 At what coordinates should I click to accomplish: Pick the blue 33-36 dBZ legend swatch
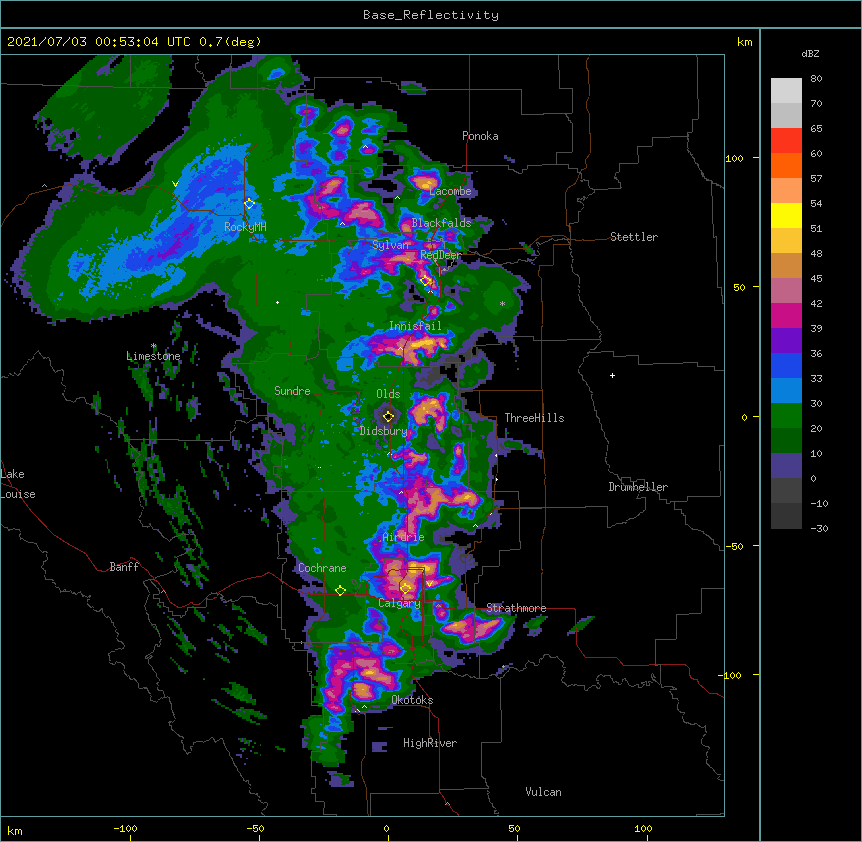pyautogui.click(x=786, y=365)
